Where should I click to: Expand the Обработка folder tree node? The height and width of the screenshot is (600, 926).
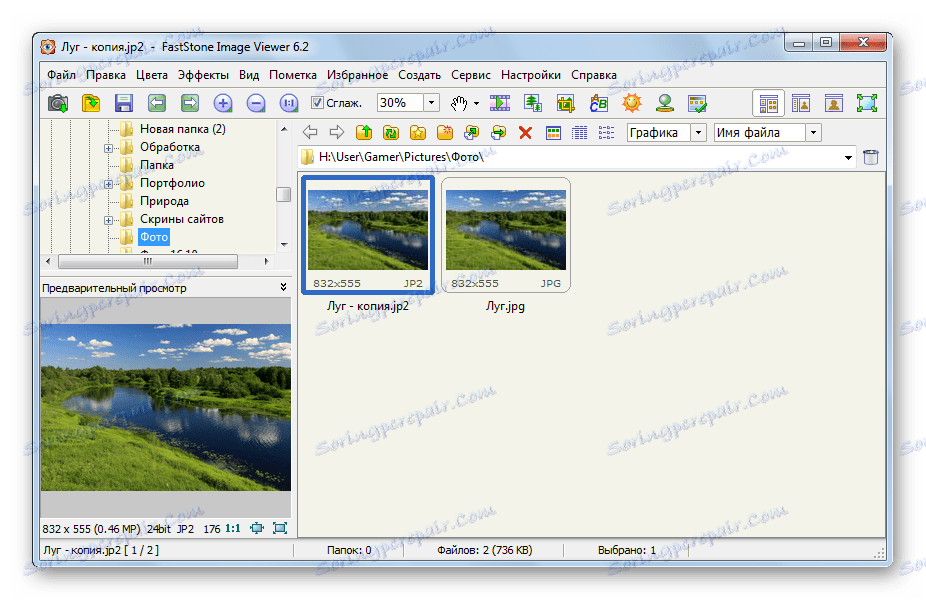(109, 148)
